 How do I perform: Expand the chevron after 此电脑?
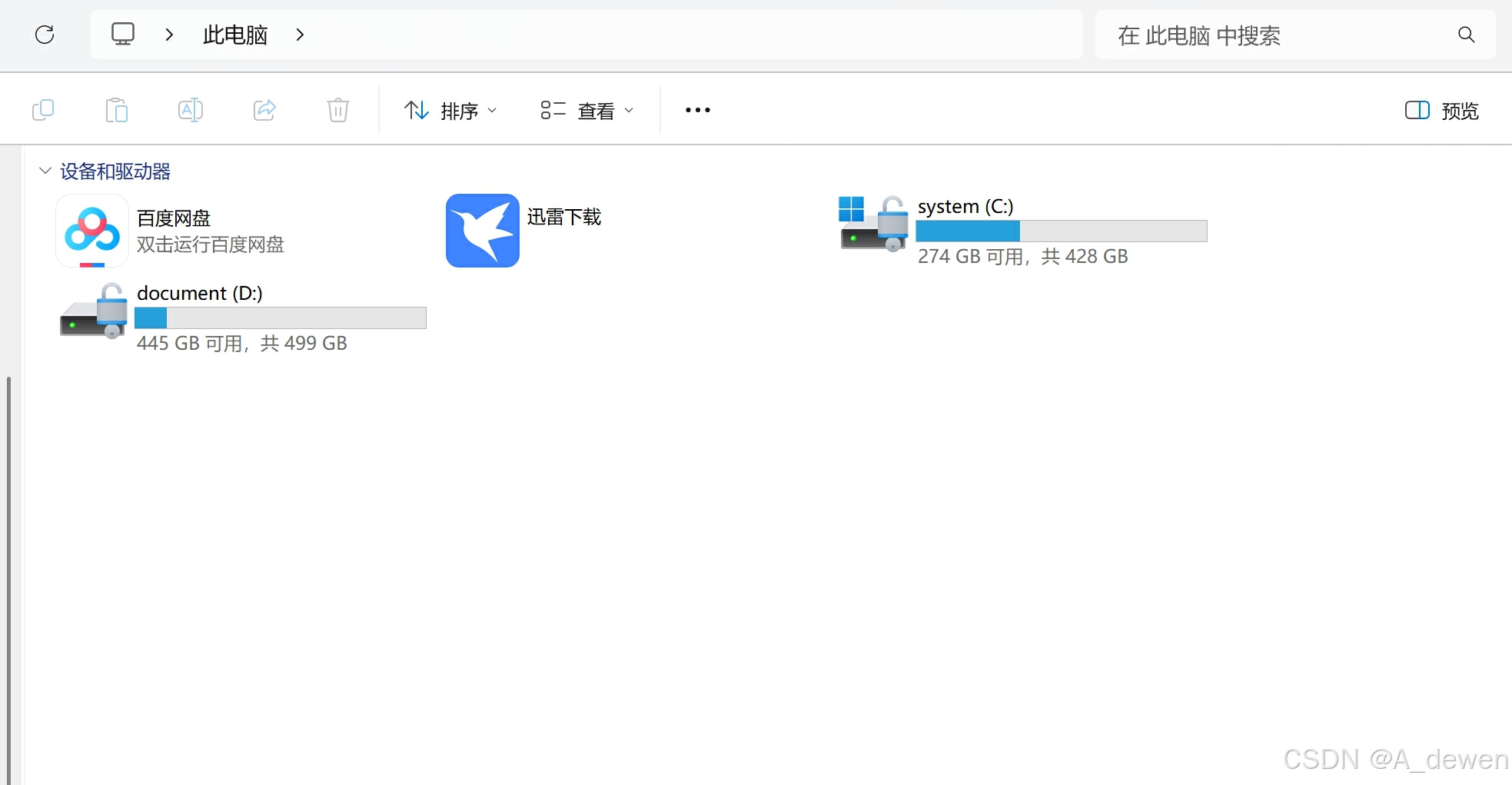click(300, 35)
